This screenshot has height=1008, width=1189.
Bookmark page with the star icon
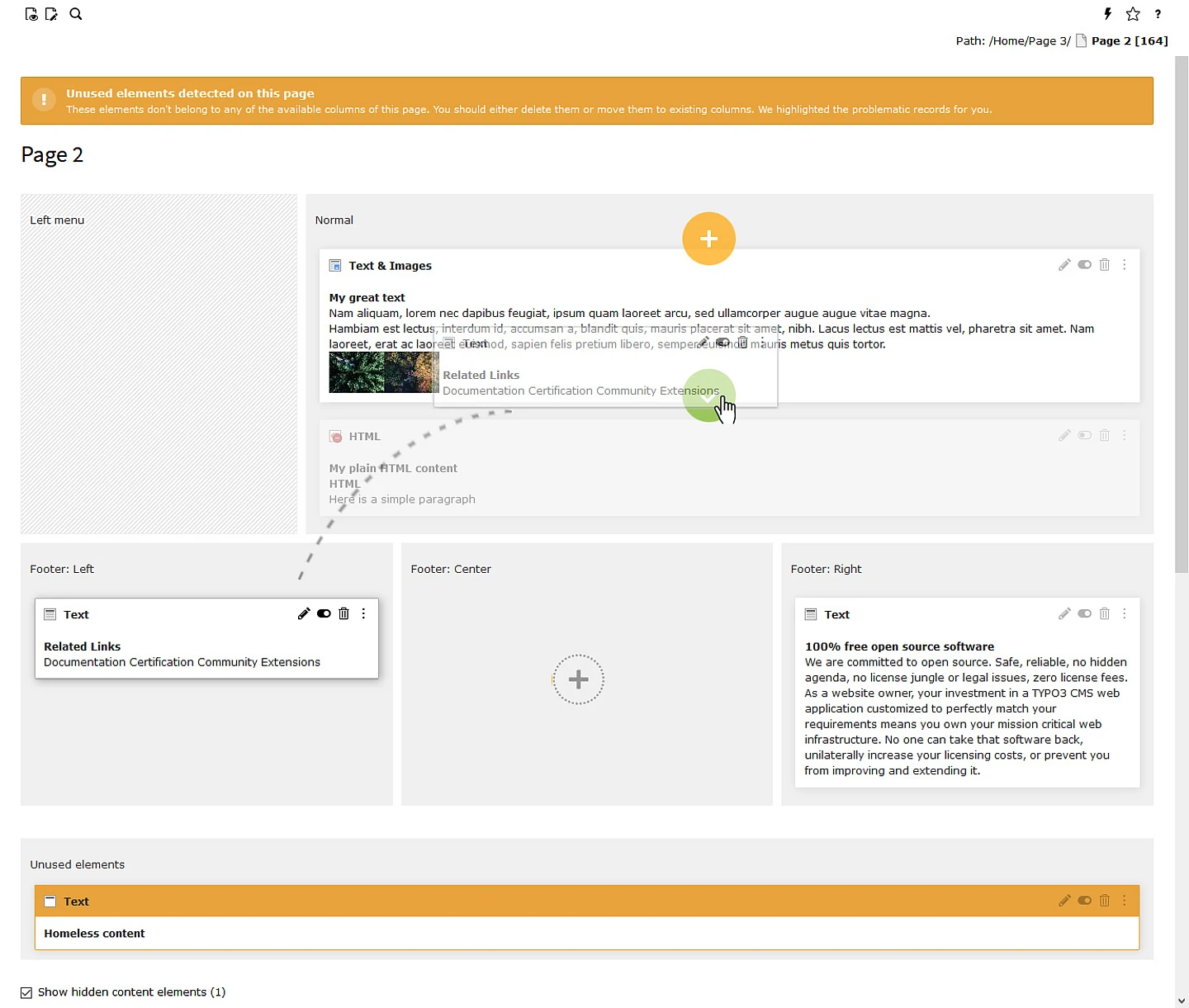[x=1133, y=14]
